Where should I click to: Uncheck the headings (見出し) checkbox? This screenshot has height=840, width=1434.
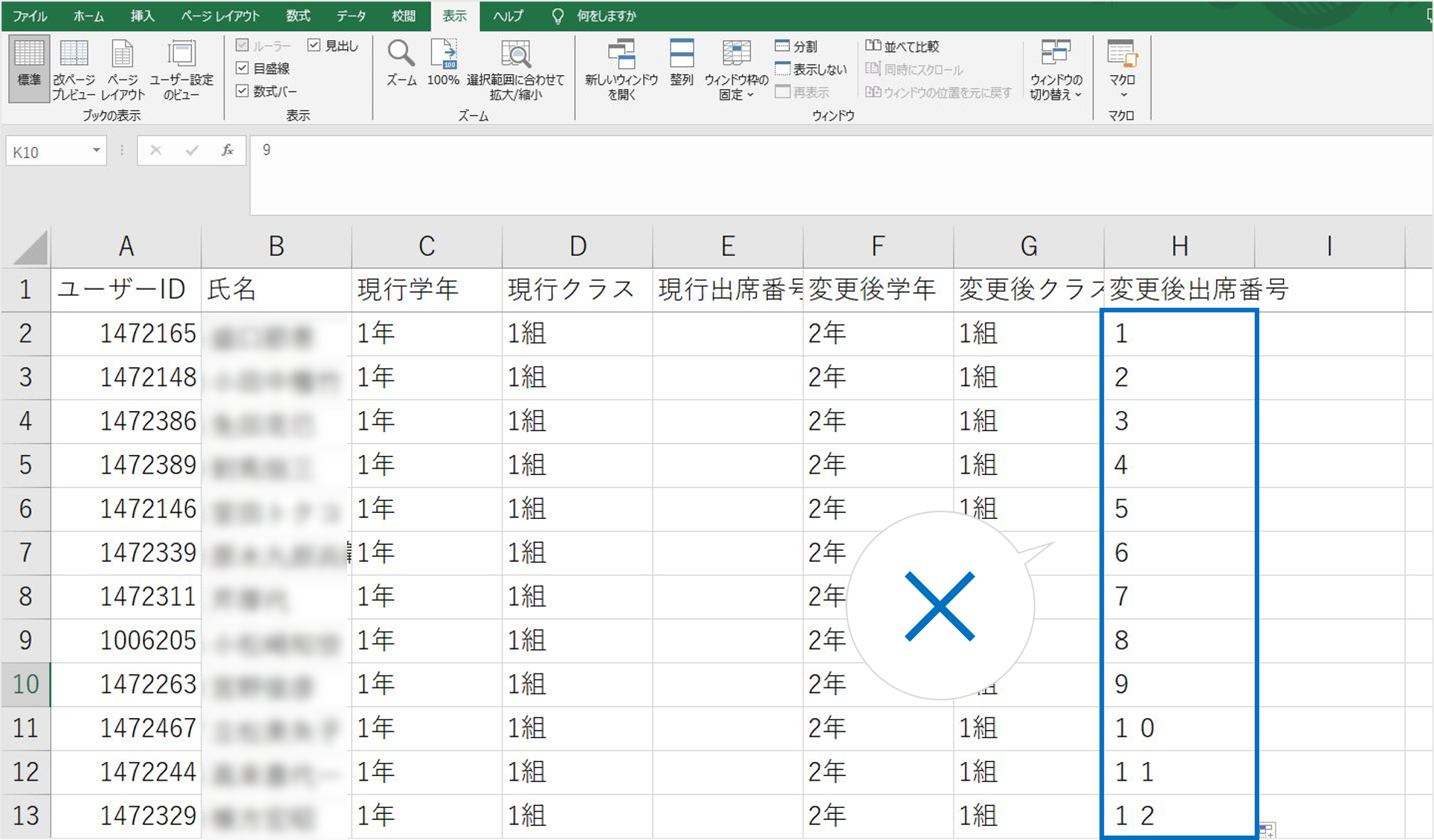click(x=314, y=45)
